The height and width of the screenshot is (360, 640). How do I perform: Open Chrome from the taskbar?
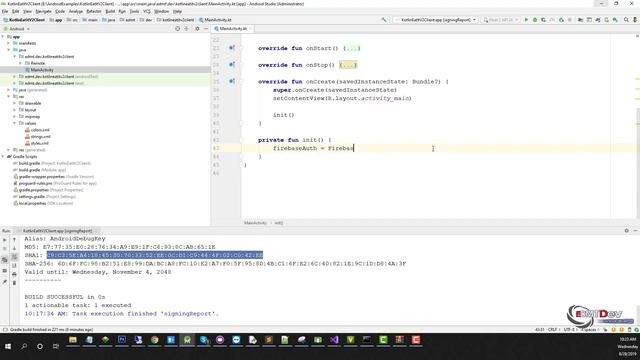[154, 340]
